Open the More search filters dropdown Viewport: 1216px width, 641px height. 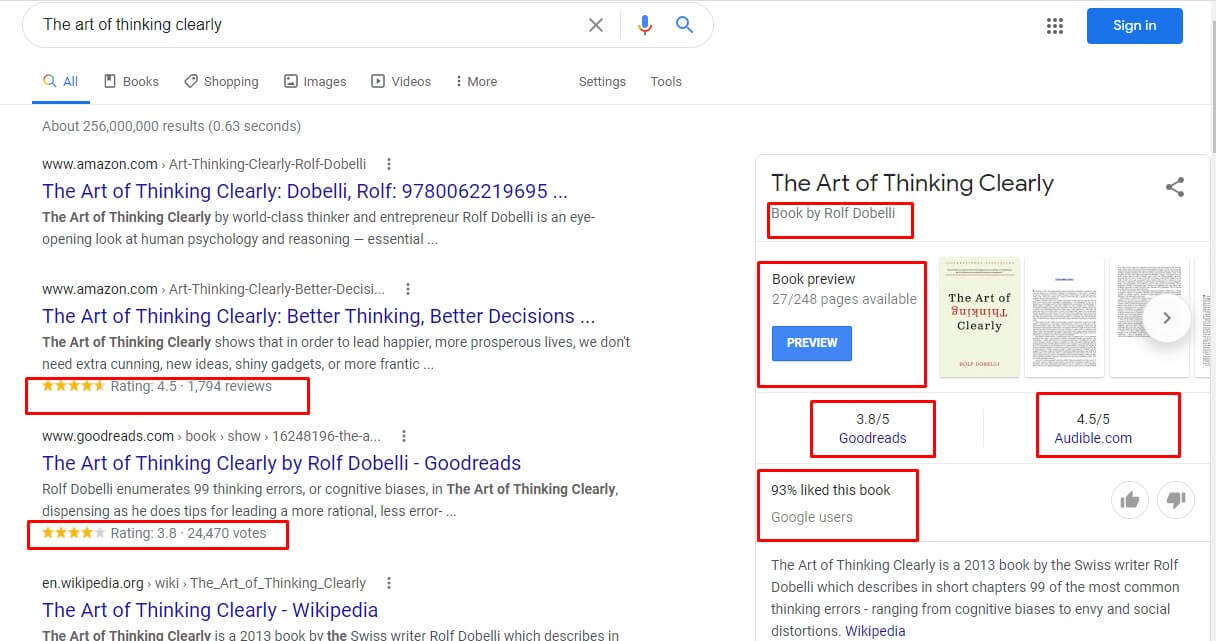475,82
